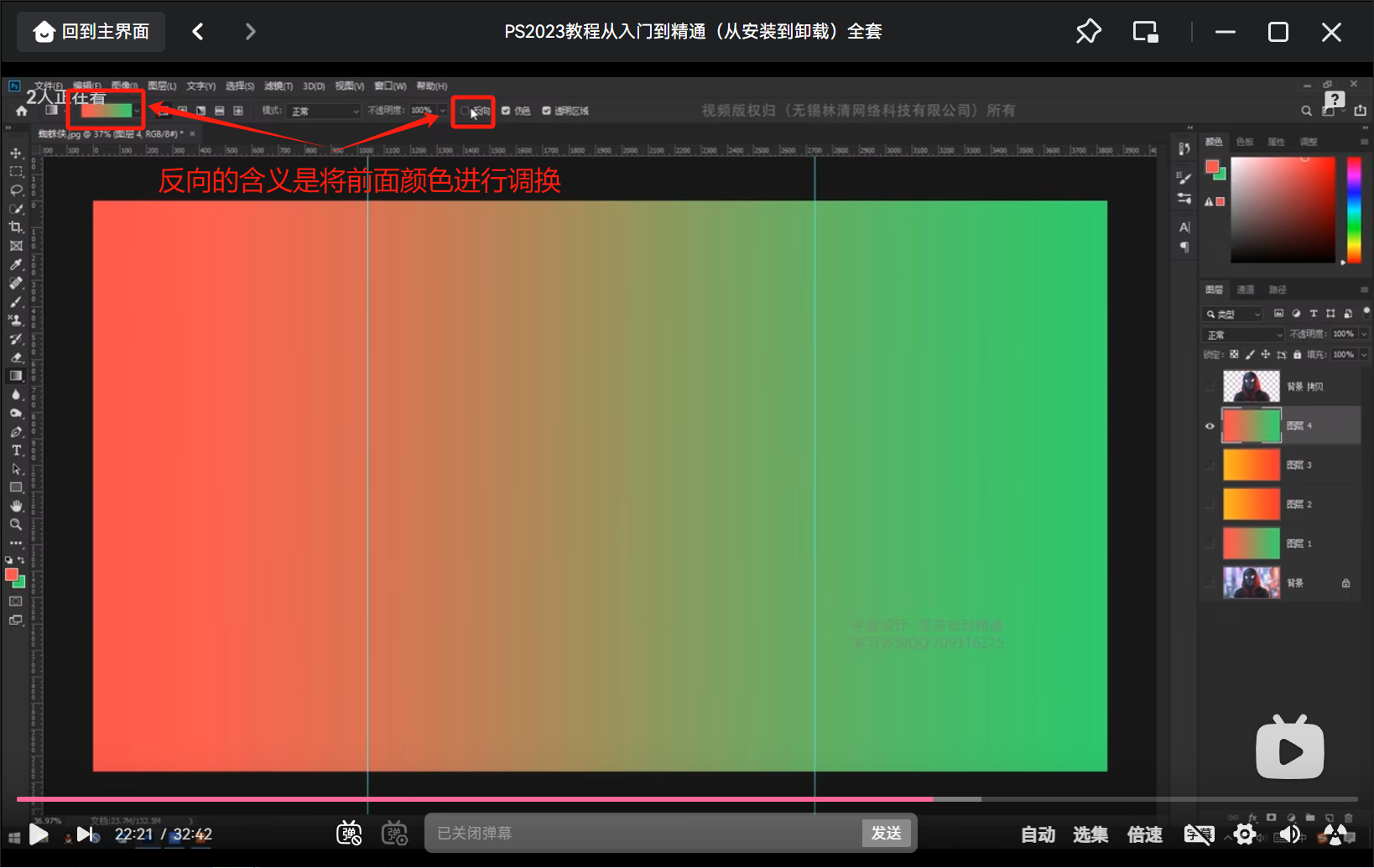Open layer 填充 fill dropdown
This screenshot has height=868, width=1374.
click(x=1365, y=355)
